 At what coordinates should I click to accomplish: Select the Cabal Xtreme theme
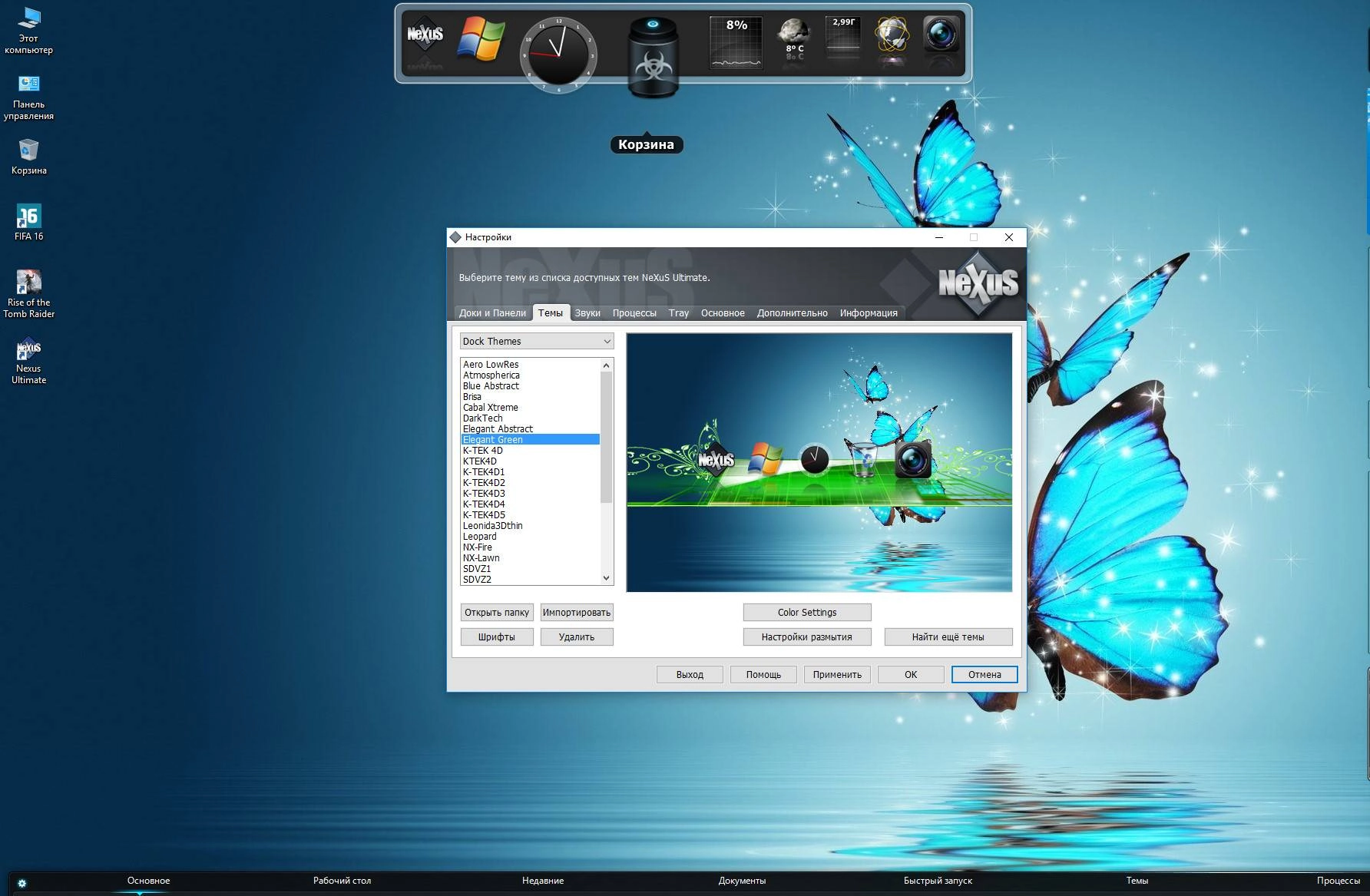pyautogui.click(x=530, y=408)
